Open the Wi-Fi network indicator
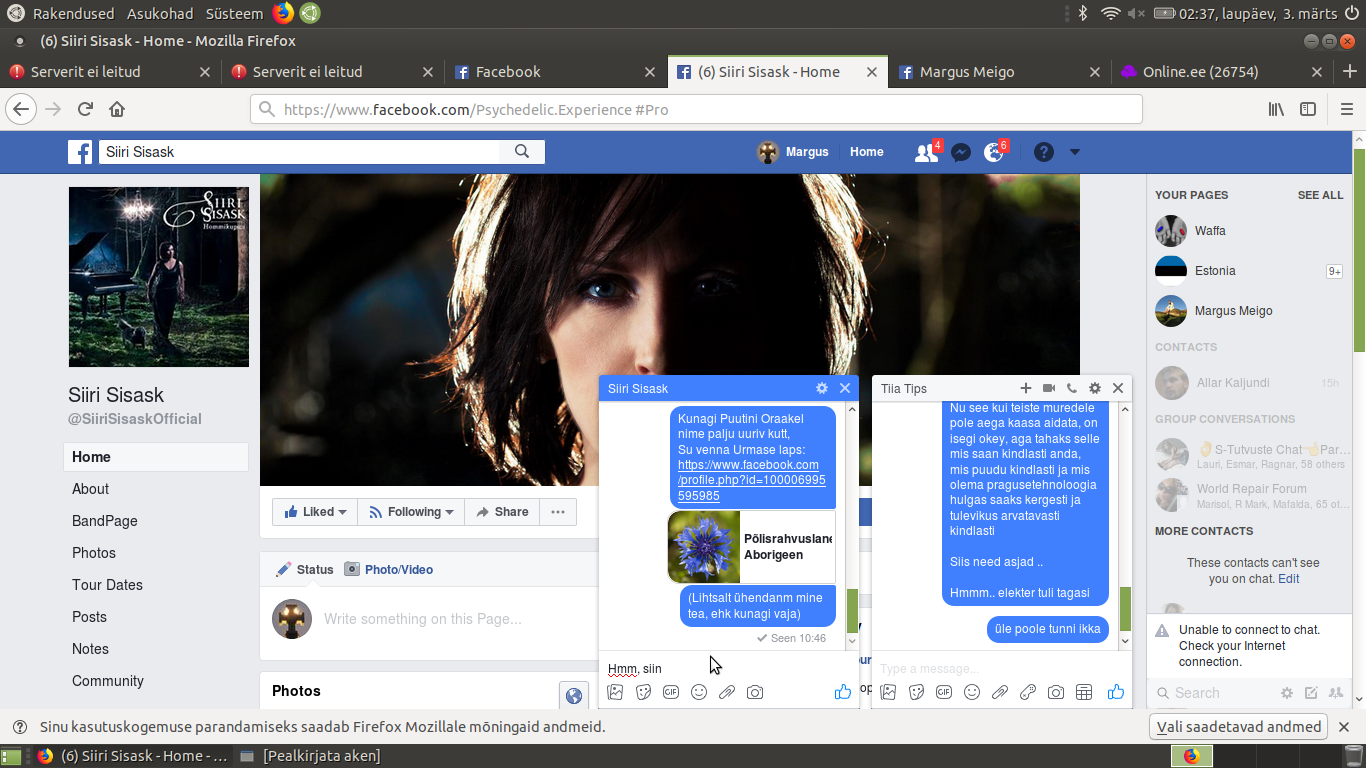 tap(1110, 14)
